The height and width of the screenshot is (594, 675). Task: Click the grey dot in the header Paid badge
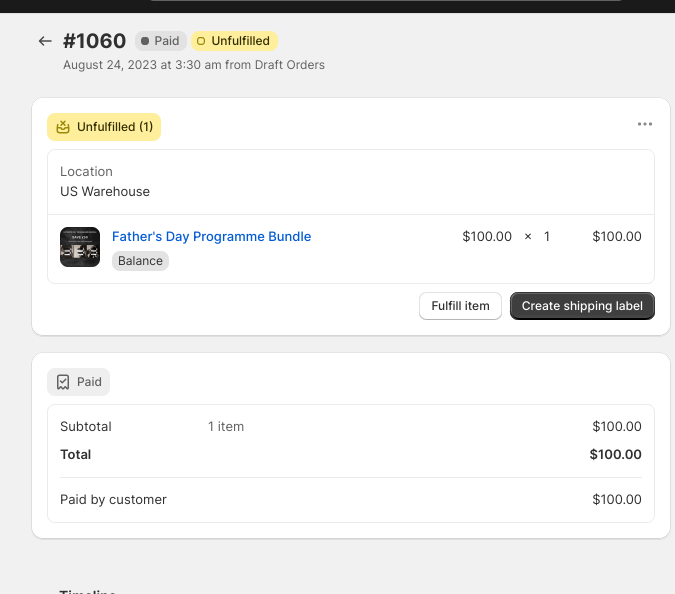pos(145,41)
